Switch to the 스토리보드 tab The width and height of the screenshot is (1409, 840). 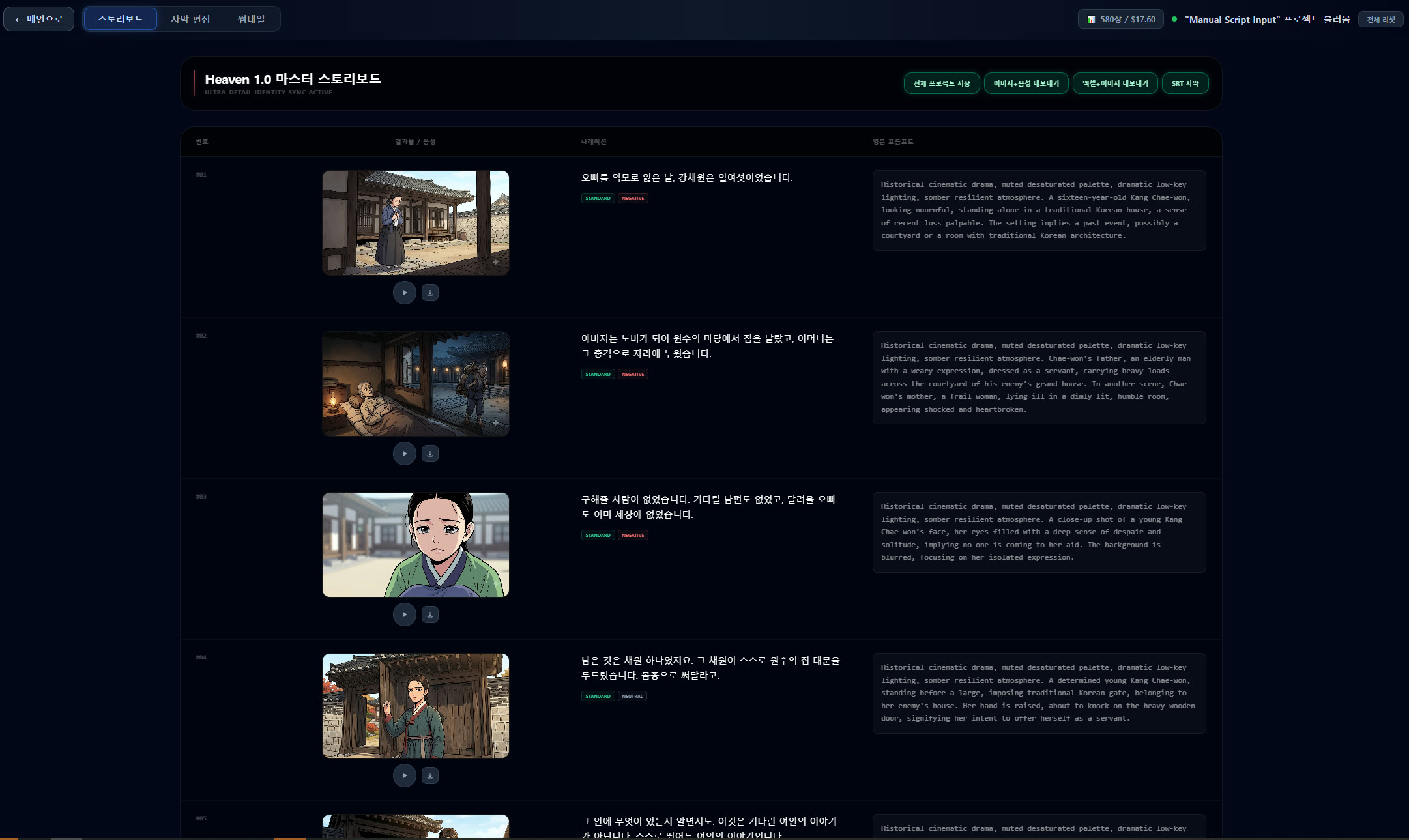pyautogui.click(x=121, y=19)
